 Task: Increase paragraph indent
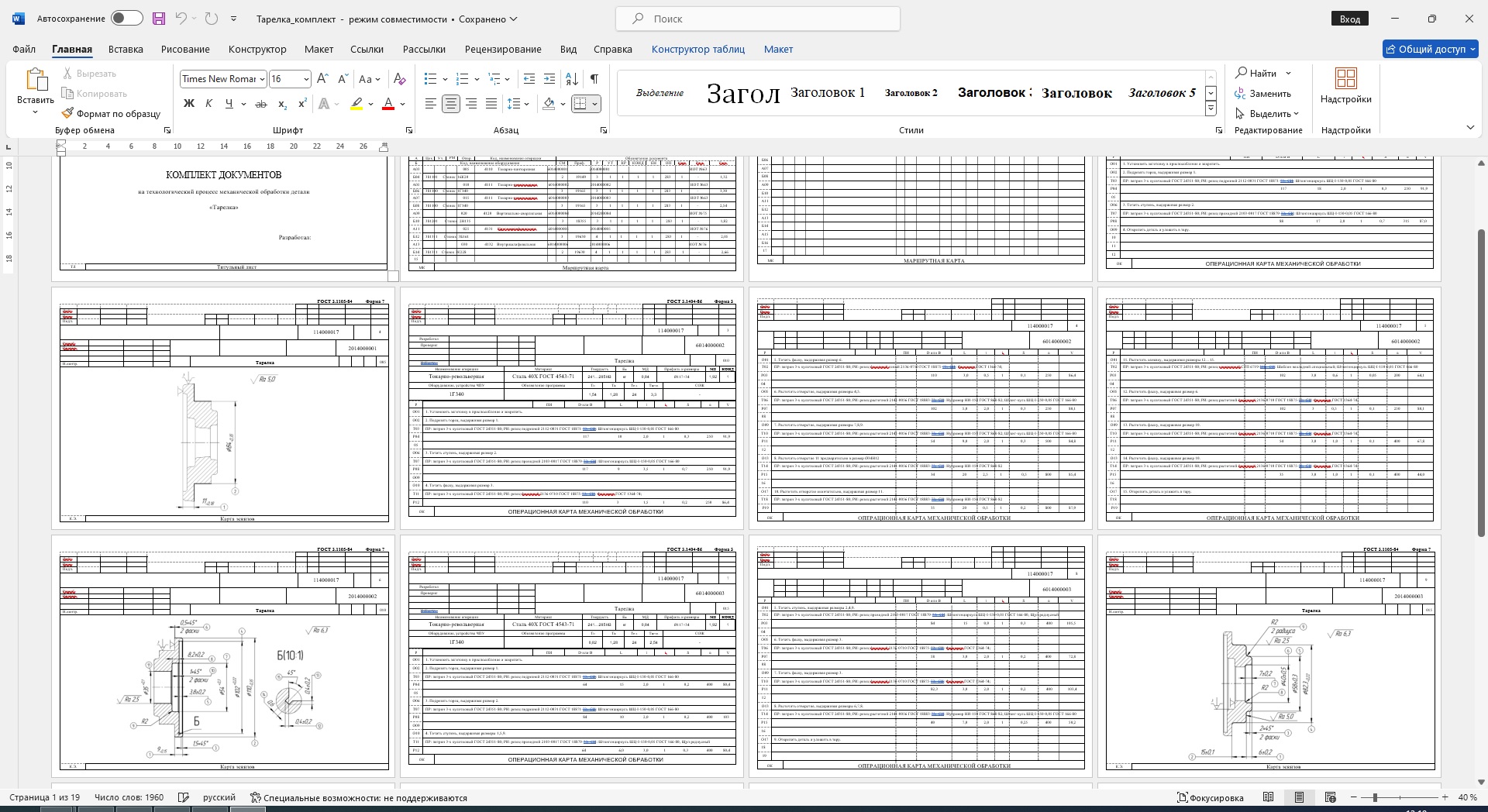click(549, 78)
